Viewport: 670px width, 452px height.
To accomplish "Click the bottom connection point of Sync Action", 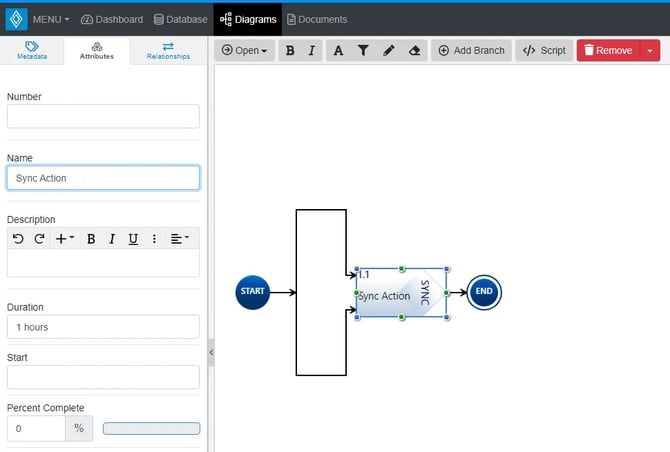I will click(402, 317).
